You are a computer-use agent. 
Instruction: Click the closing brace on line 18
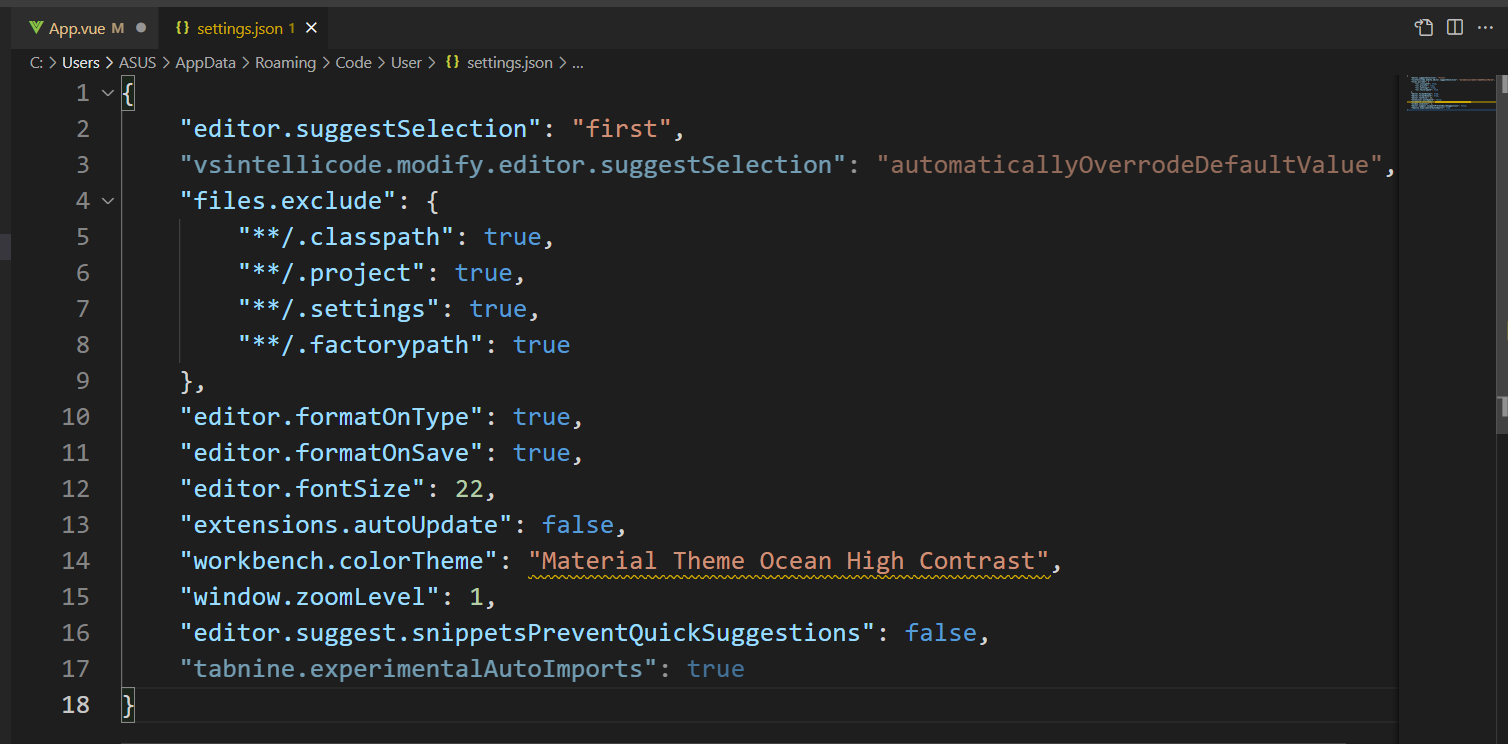click(x=128, y=705)
